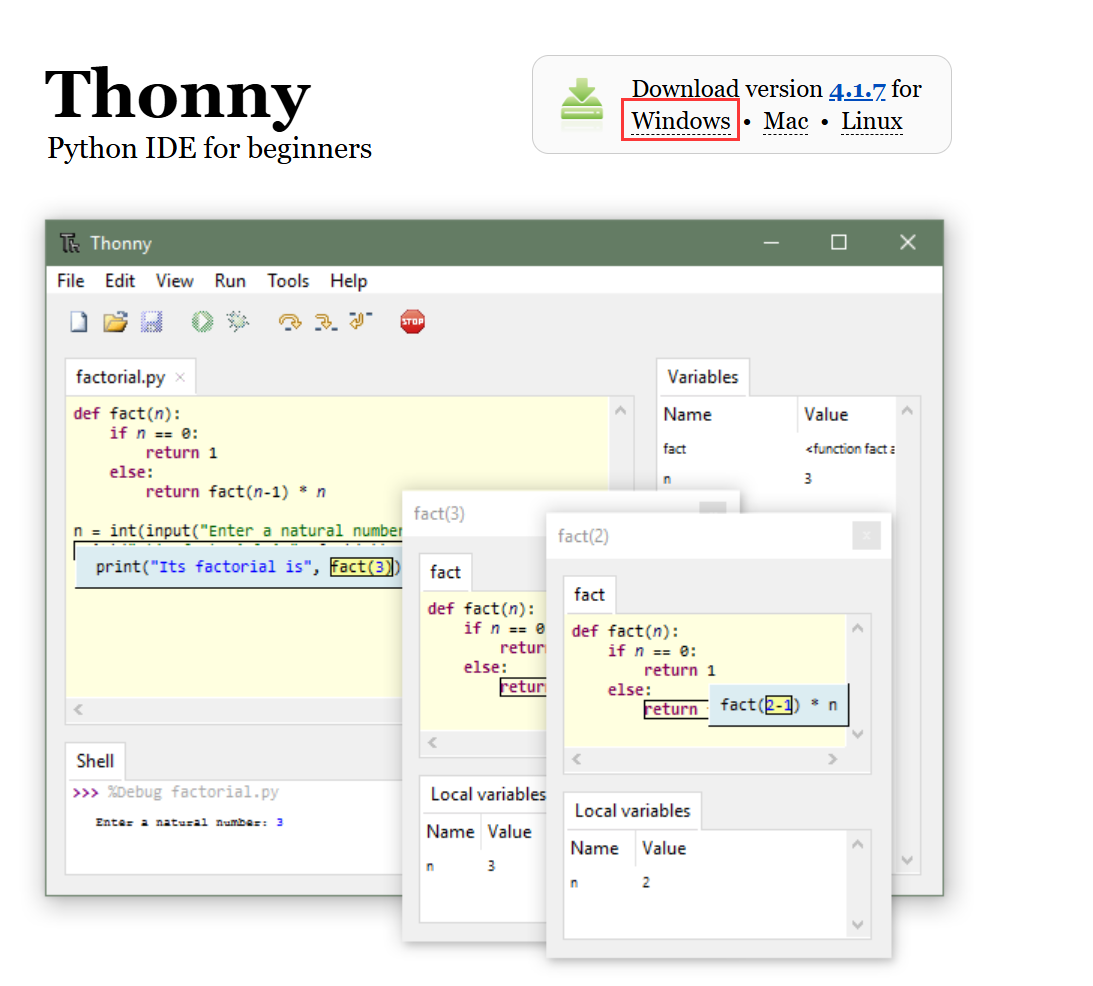Click the New file toolbar icon
Viewport: 1093px width, 986px height.
(x=79, y=321)
